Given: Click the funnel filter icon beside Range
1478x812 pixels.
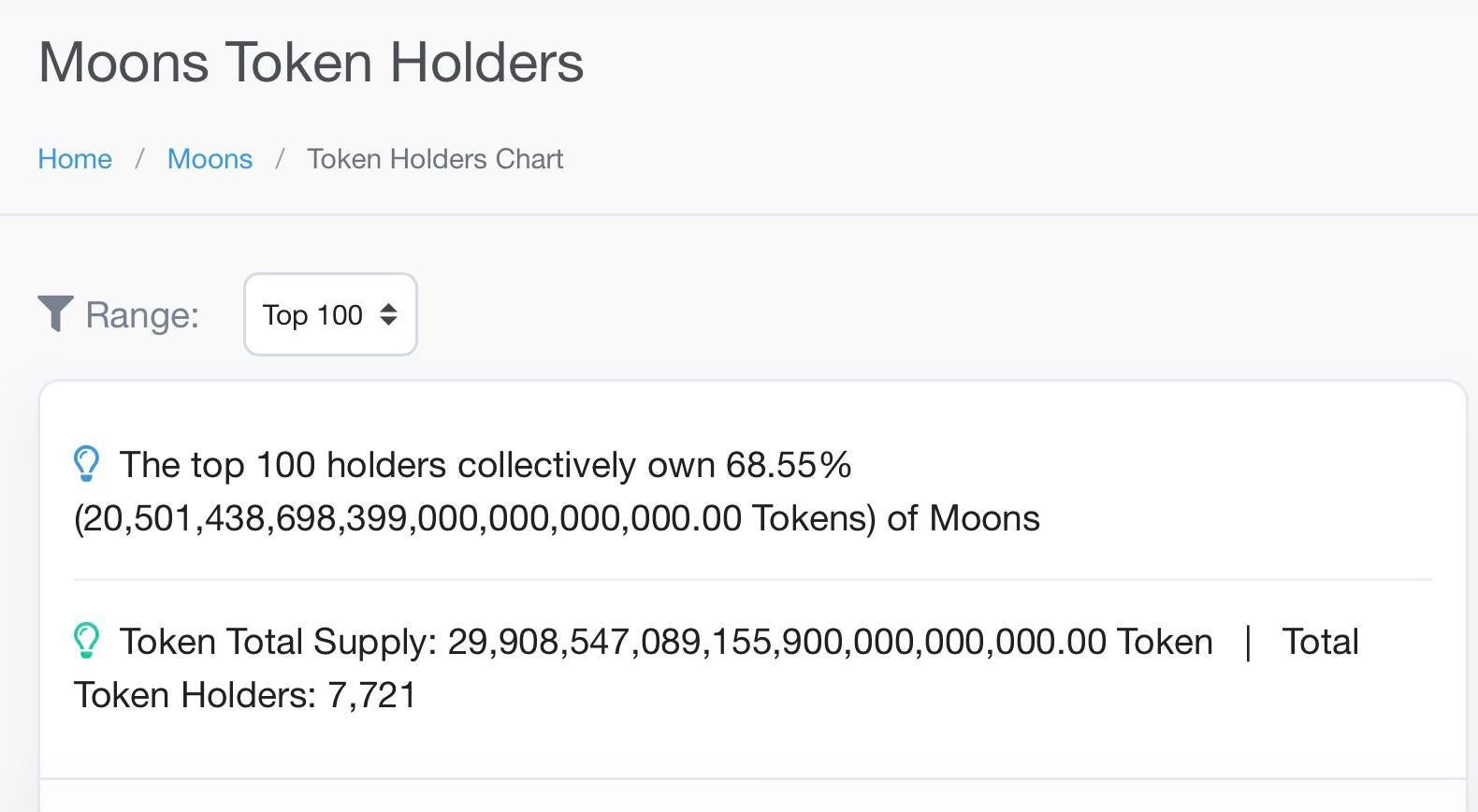Looking at the screenshot, I should [x=55, y=313].
